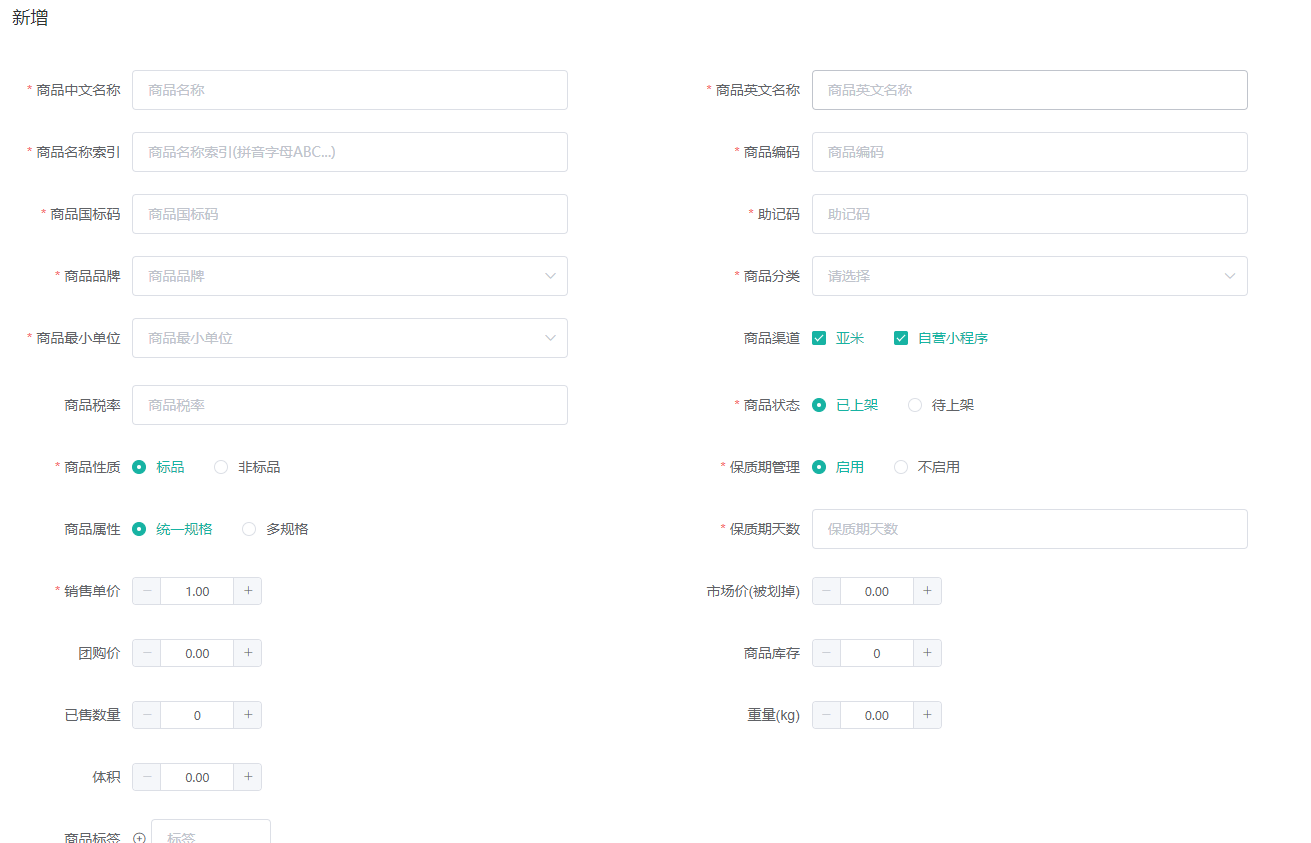Toggle the 自营小程序 checkbox
Viewport: 1311px width, 843px height.
pos(901,338)
